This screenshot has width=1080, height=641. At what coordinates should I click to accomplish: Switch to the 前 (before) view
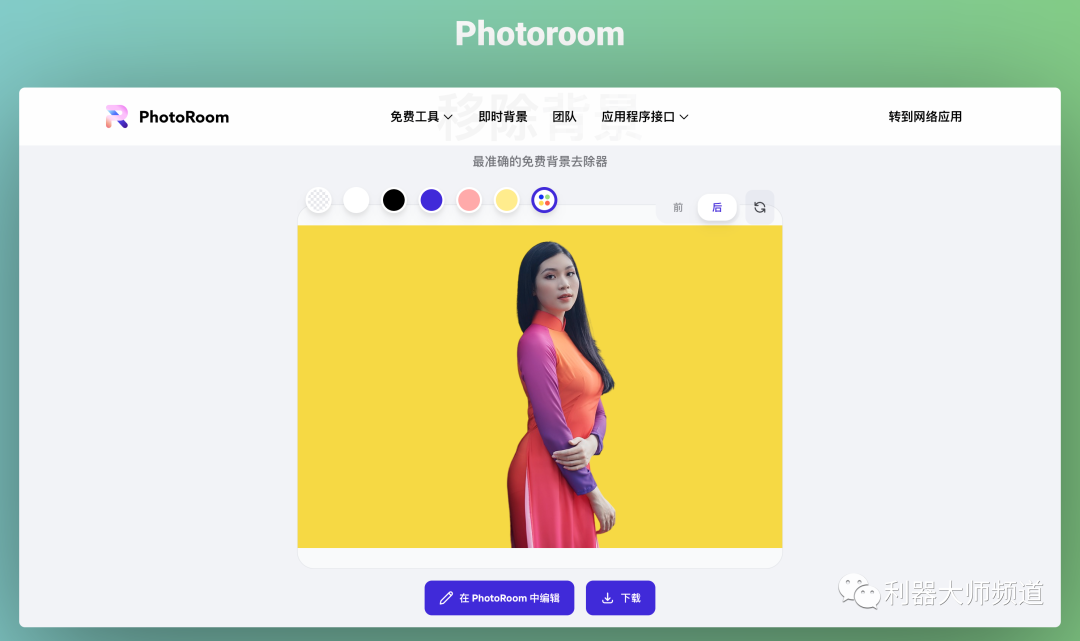[676, 207]
